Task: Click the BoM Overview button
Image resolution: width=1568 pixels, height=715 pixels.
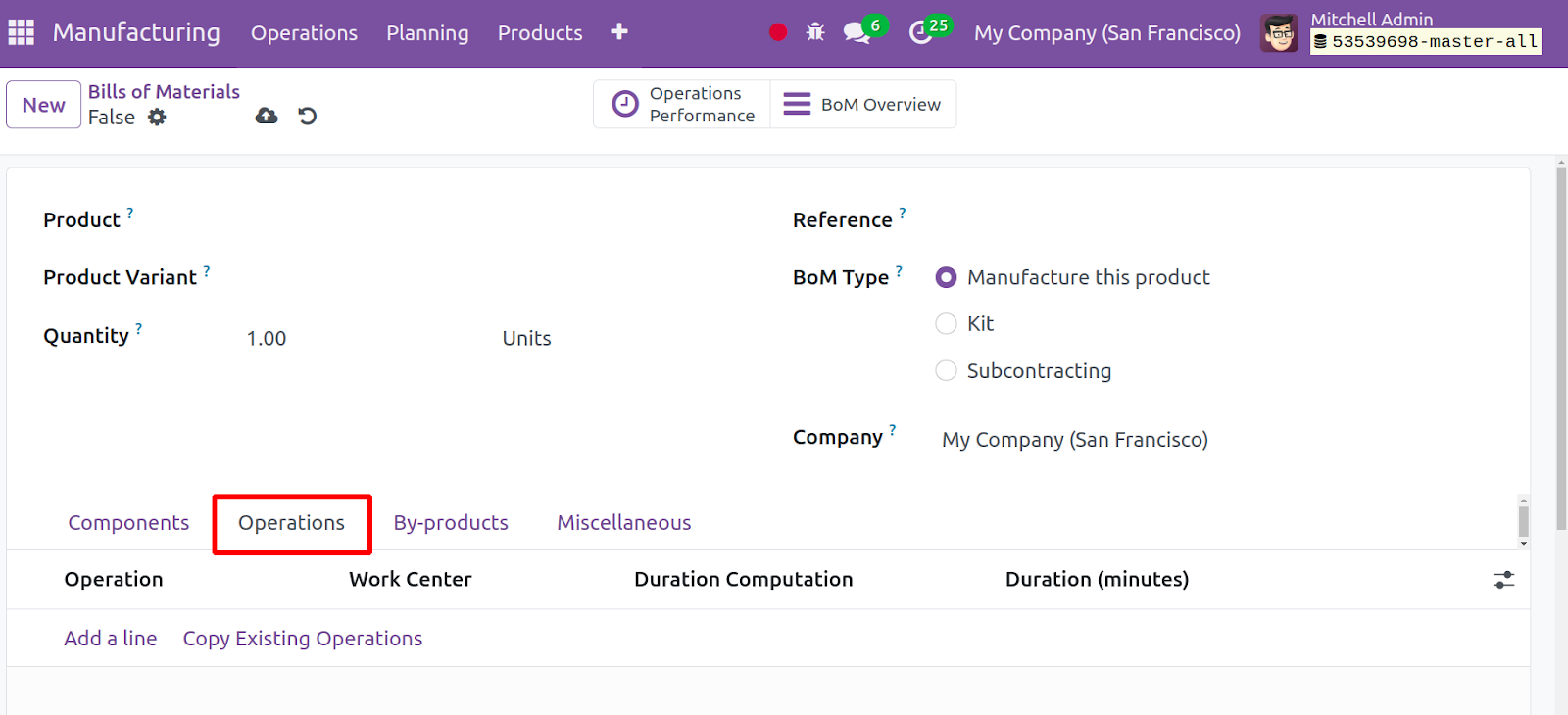Action: tap(863, 105)
